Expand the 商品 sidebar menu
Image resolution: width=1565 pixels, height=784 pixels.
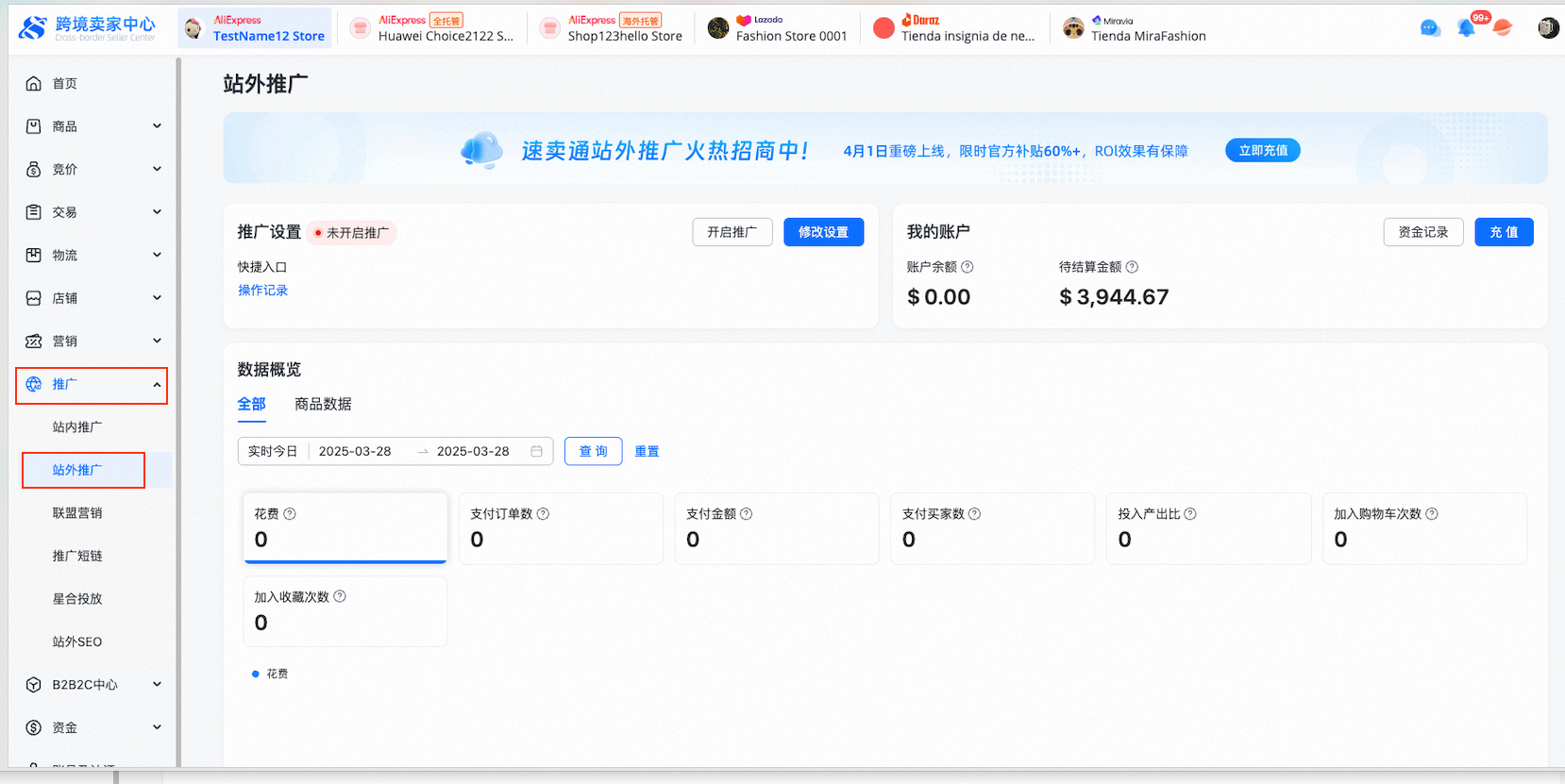pos(94,126)
